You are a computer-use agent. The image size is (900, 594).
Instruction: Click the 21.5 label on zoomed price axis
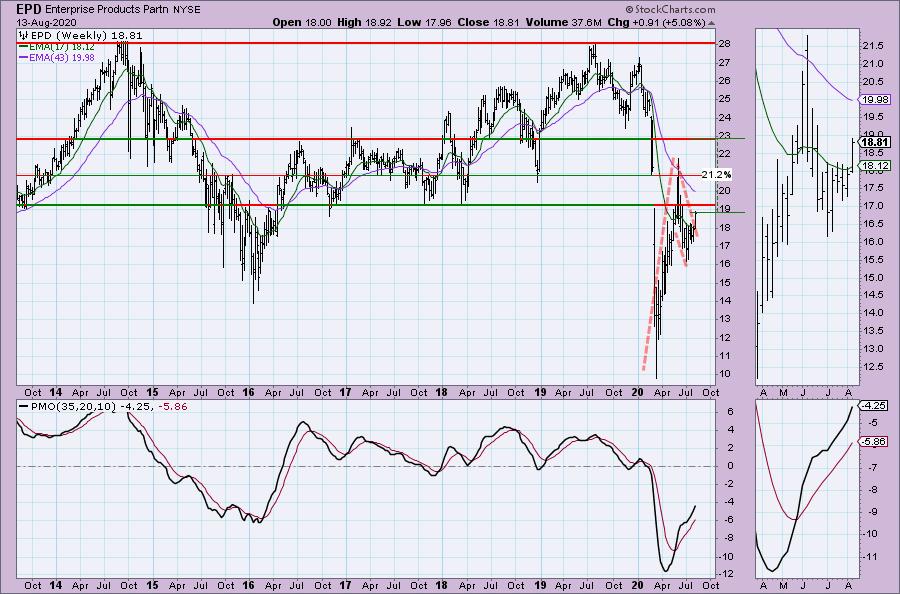(872, 46)
